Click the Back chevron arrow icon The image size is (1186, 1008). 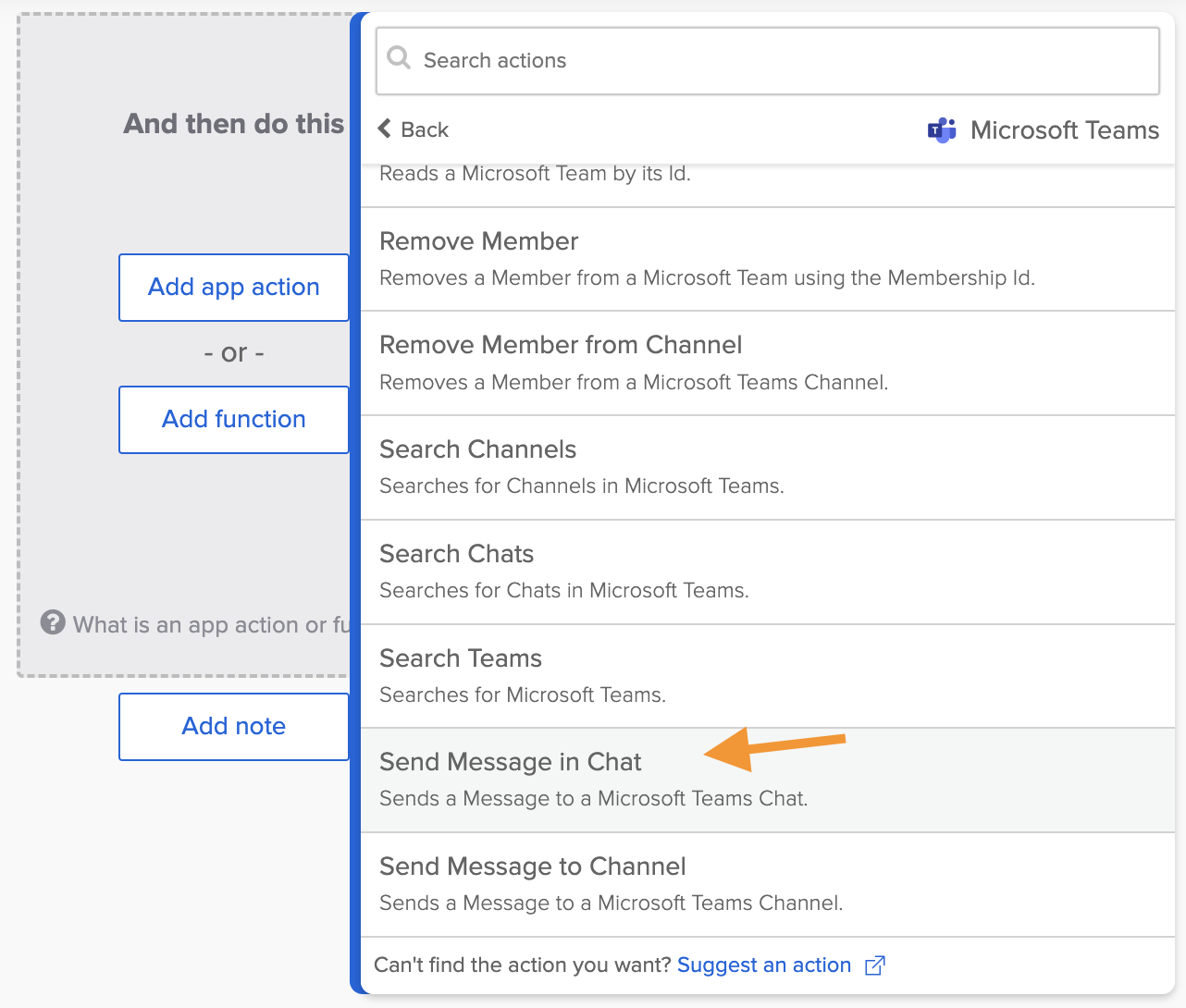385,129
